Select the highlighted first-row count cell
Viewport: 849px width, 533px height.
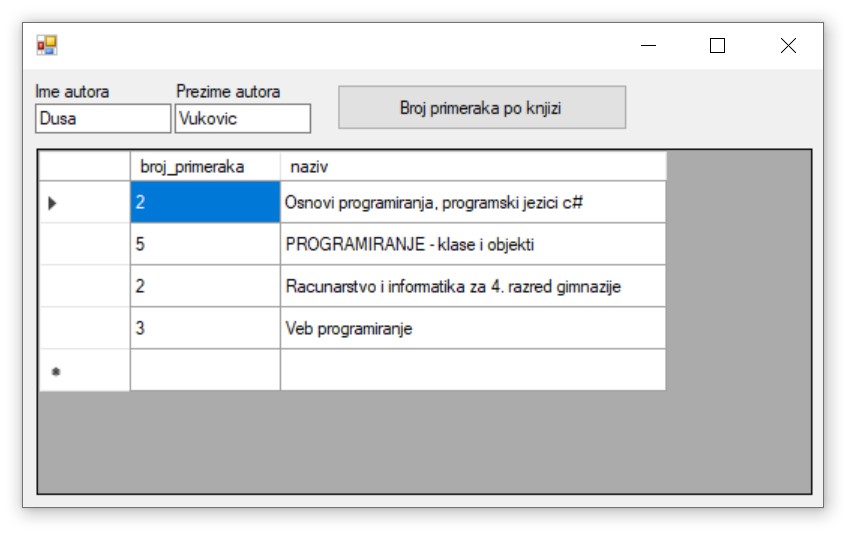[x=205, y=203]
